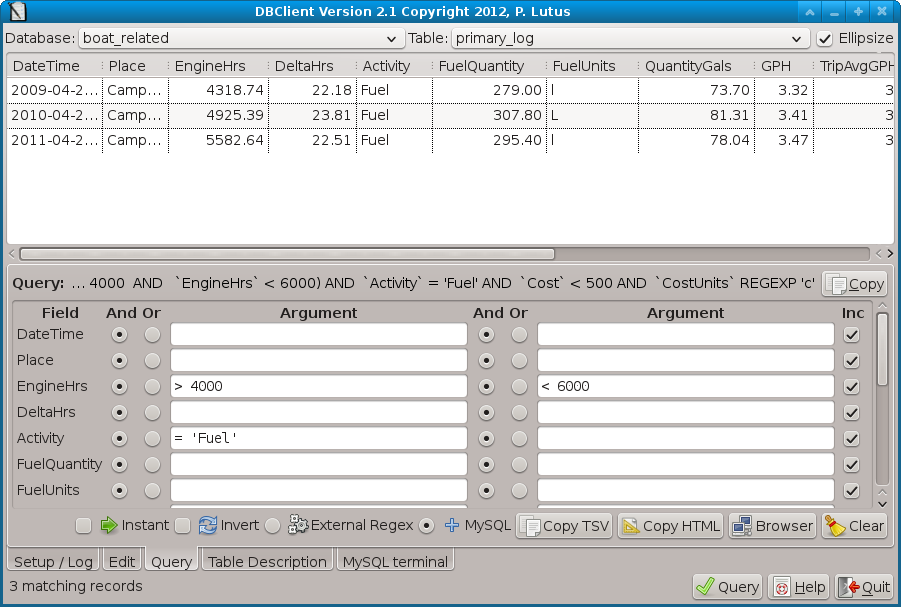Enable the Instant checkbox
Image resolution: width=901 pixels, height=607 pixels.
tap(83, 526)
